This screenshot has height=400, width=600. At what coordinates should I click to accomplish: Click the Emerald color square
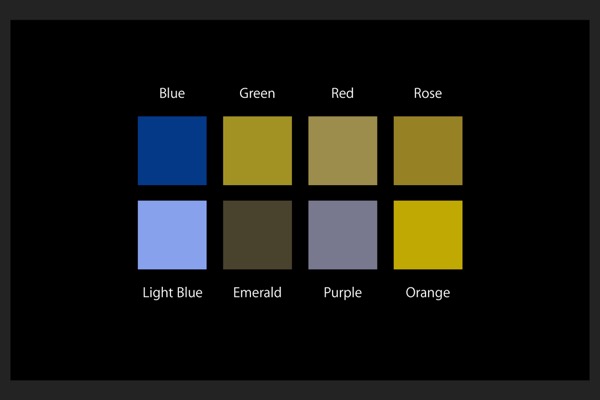258,235
